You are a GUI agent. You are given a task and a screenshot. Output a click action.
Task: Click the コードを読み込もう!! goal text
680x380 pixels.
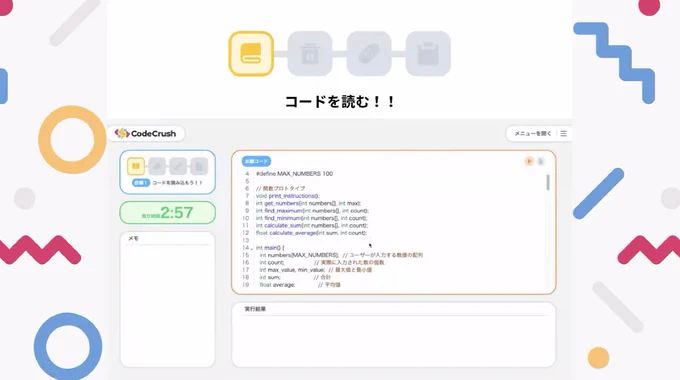pyautogui.click(x=177, y=183)
